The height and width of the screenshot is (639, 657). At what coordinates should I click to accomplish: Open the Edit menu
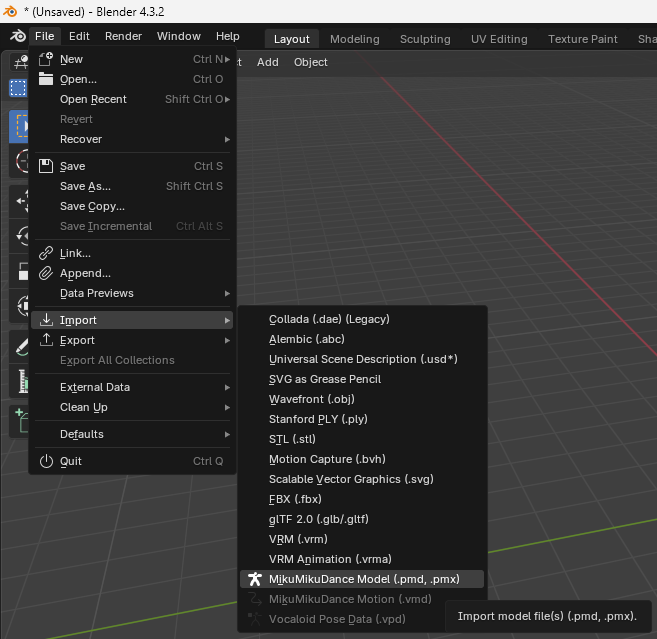pos(79,36)
